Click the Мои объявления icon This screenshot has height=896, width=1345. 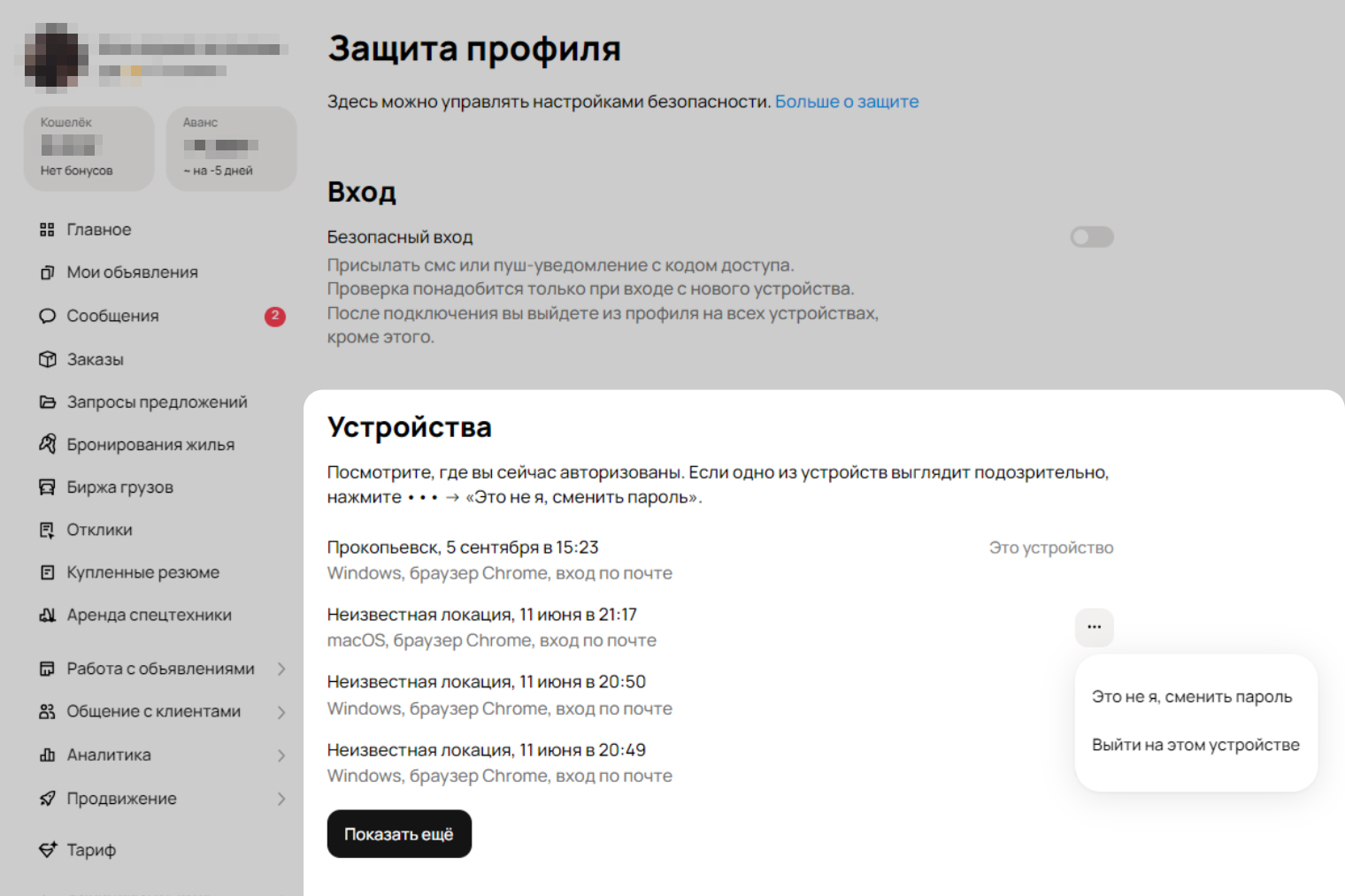point(47,272)
